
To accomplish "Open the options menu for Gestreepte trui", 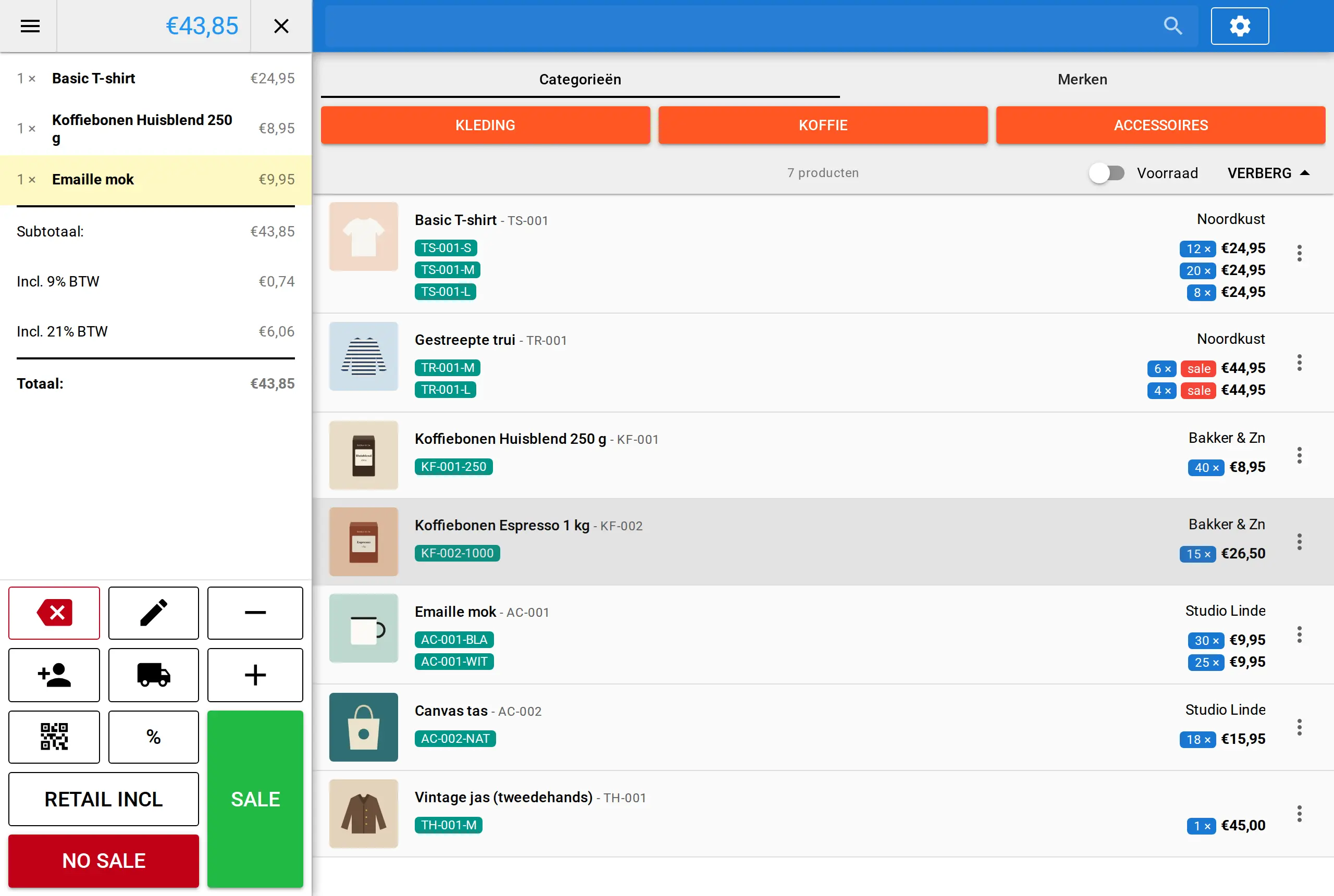I will [x=1299, y=363].
